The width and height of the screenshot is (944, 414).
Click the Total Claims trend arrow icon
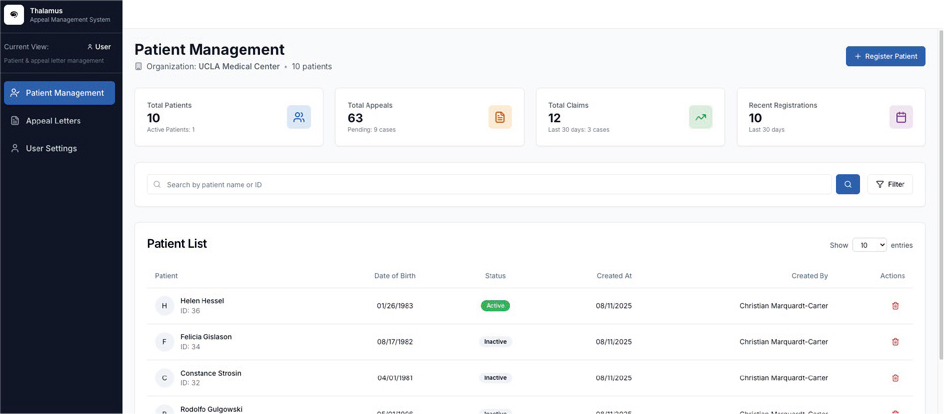pyautogui.click(x=700, y=117)
